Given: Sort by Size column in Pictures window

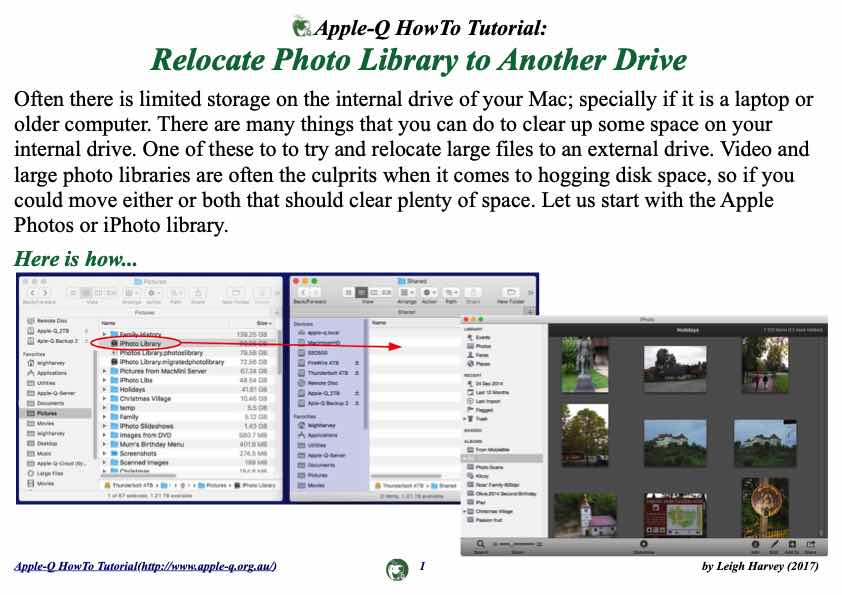Looking at the screenshot, I should 263,323.
